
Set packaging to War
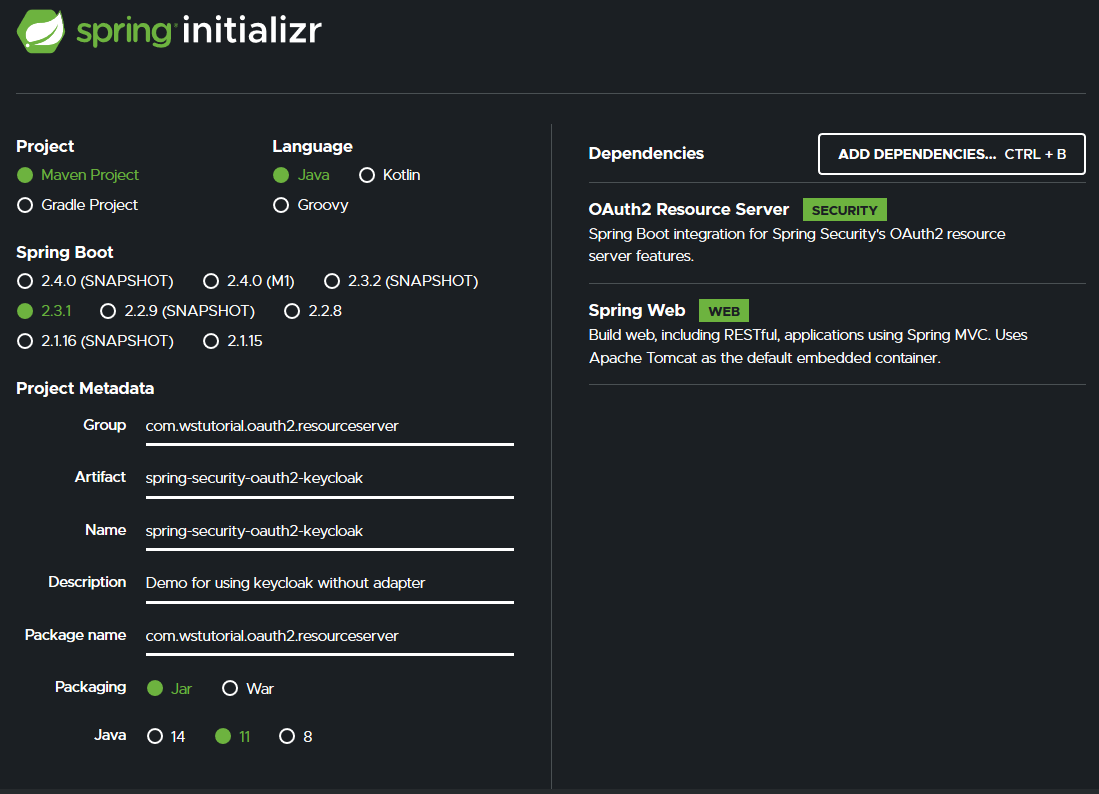point(230,688)
